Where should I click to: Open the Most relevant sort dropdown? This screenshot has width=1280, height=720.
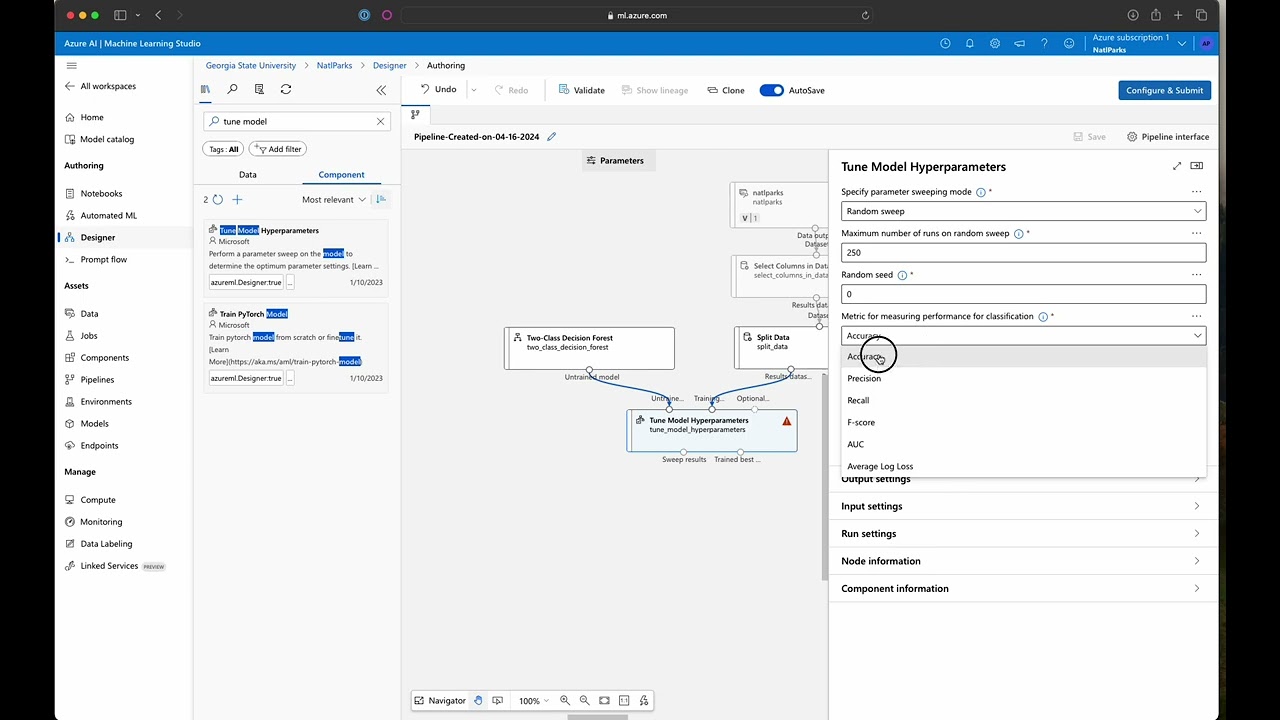[334, 200]
